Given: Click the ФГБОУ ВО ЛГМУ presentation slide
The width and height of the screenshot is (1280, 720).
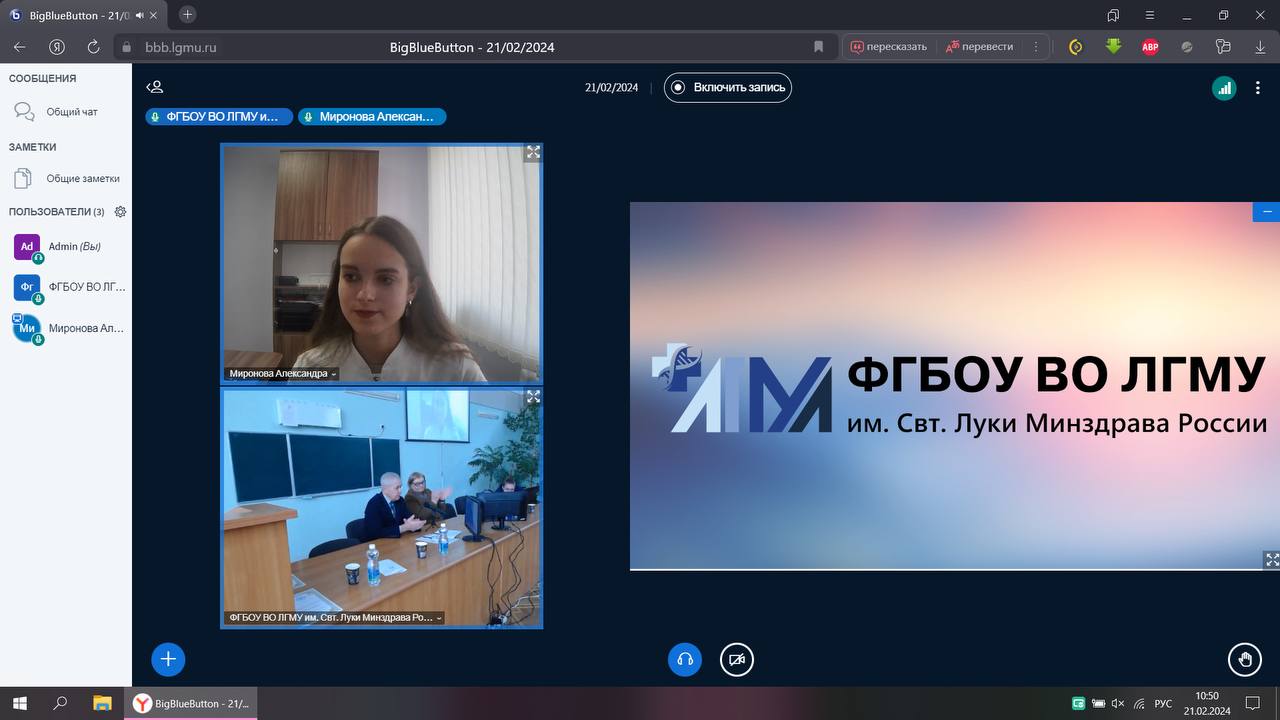Looking at the screenshot, I should click(x=955, y=386).
